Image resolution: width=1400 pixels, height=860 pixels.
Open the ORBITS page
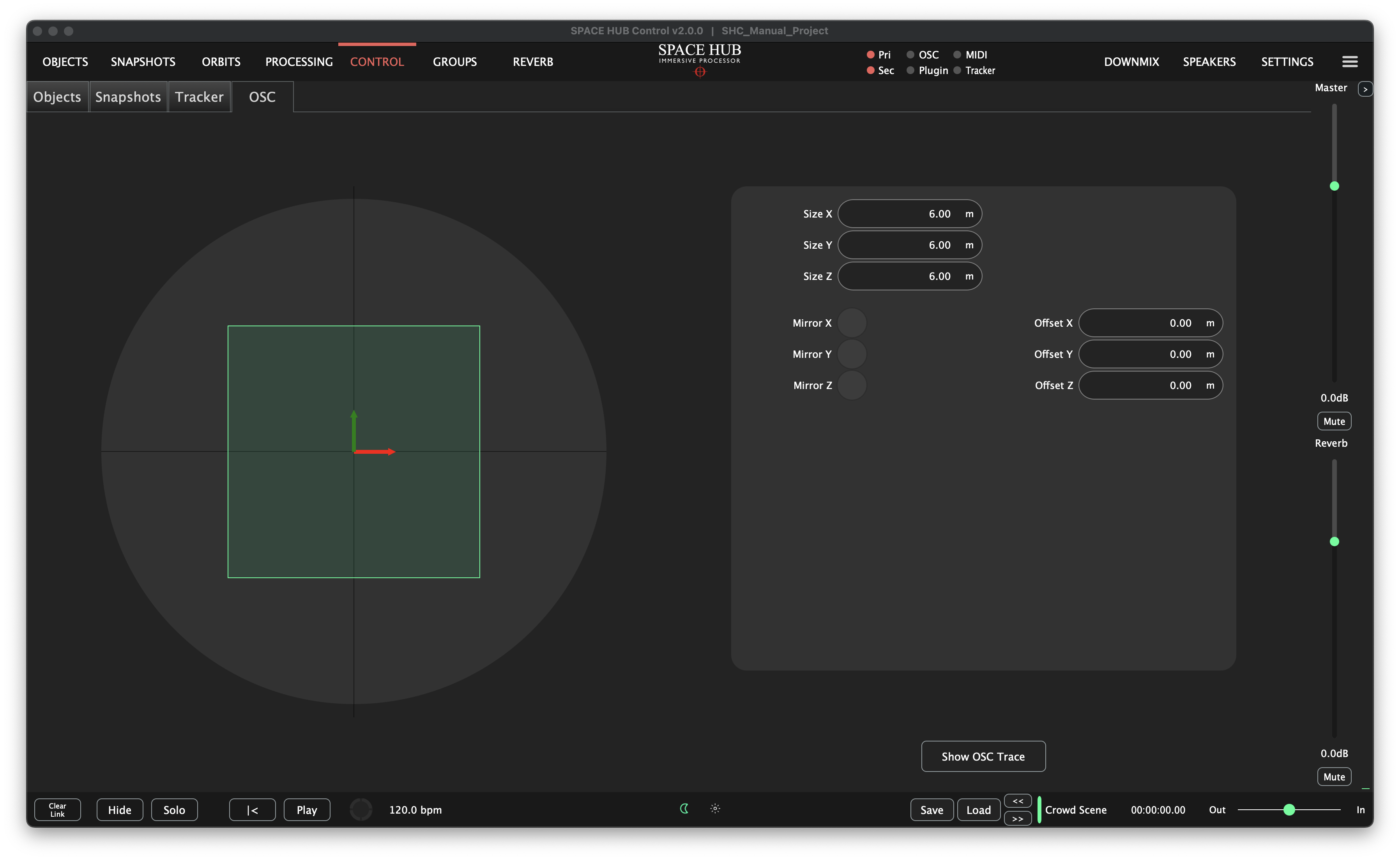pyautogui.click(x=221, y=62)
